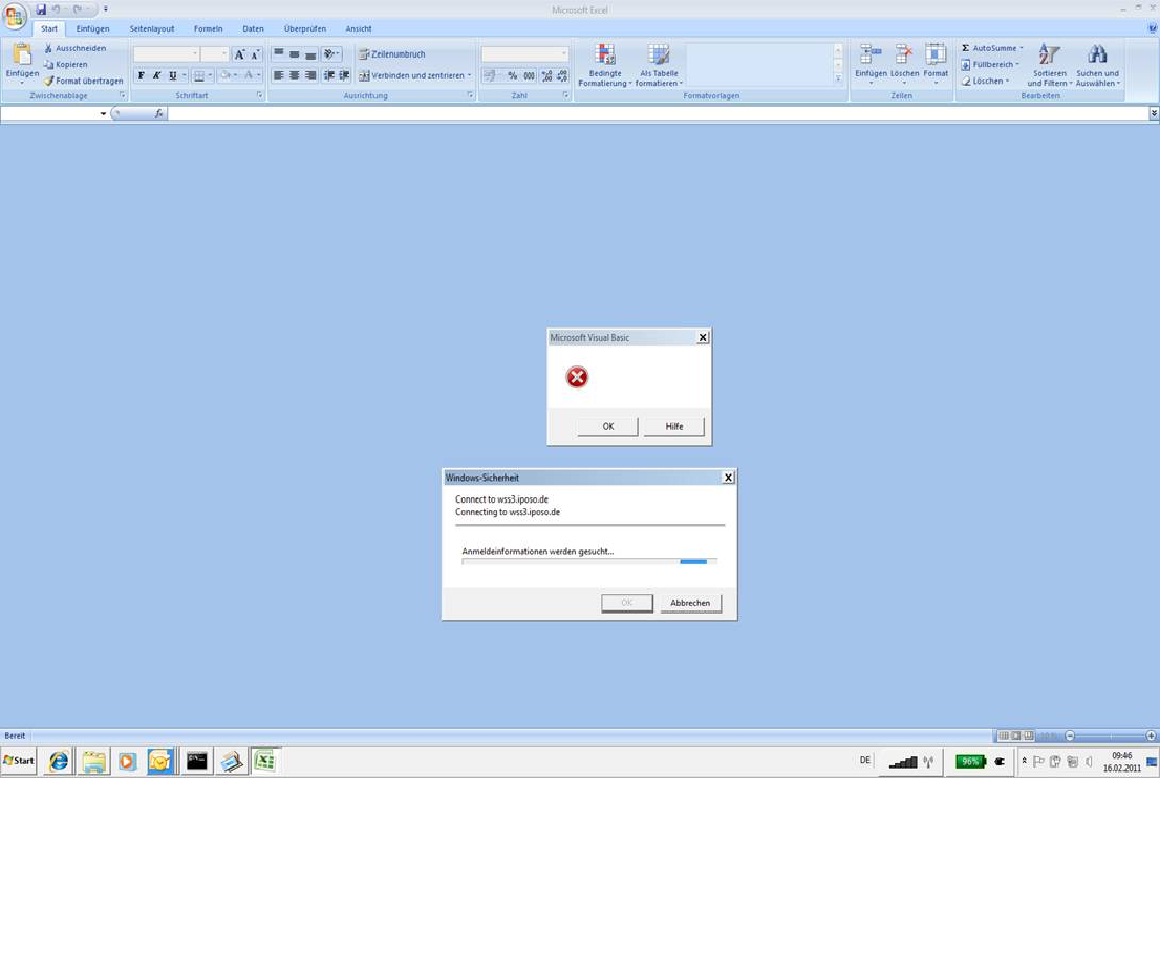The width and height of the screenshot is (1164, 959).
Task: Paste clipboard using Einfügen icon
Action: coord(22,56)
